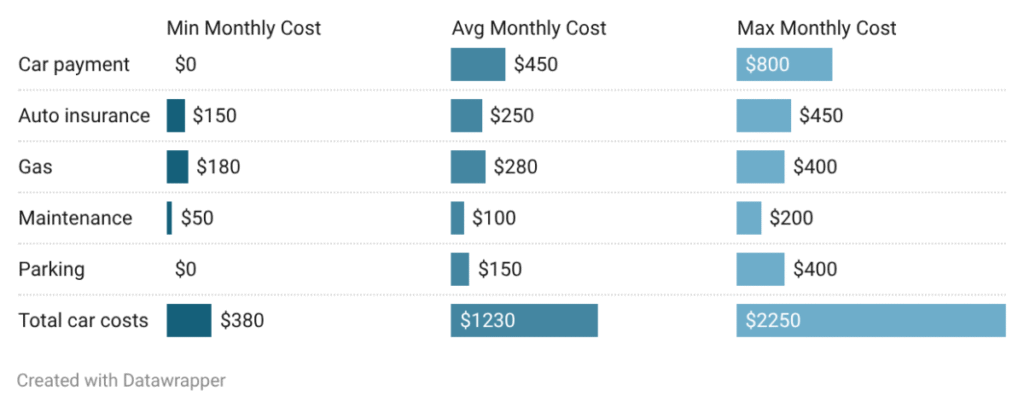Click the Avg Monthly Cost column header
The image size is (1024, 408).
click(x=529, y=28)
